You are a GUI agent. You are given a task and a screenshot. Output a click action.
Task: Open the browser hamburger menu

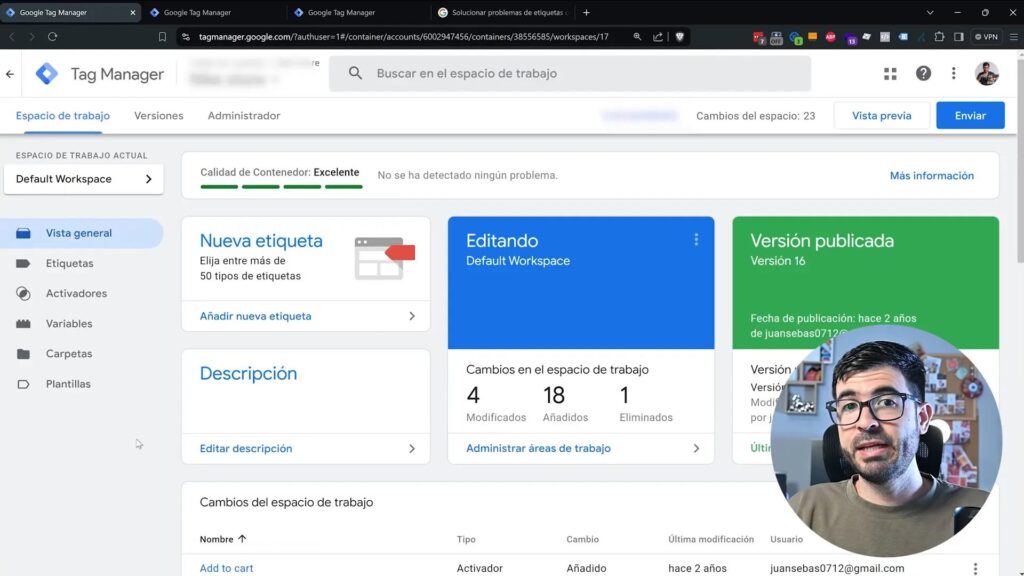tap(1013, 37)
